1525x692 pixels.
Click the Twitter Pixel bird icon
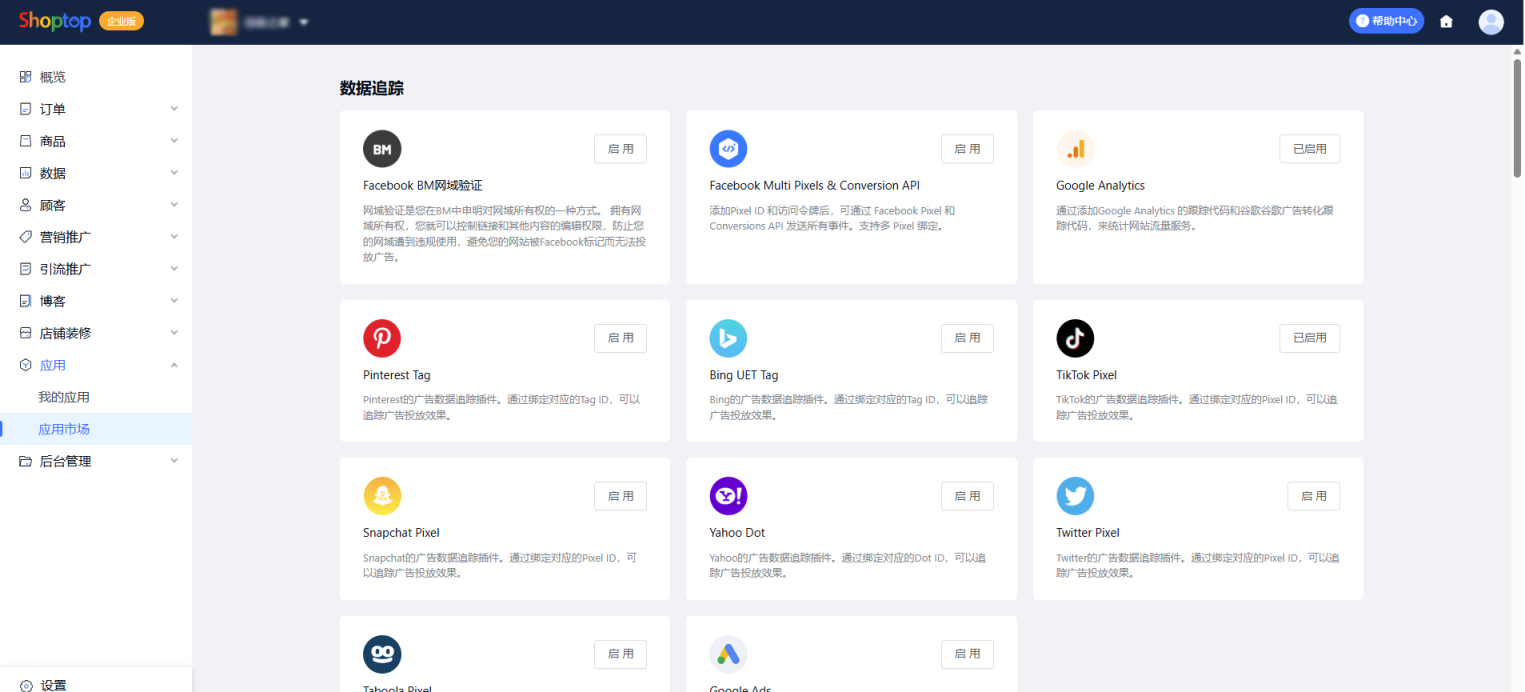pos(1075,496)
